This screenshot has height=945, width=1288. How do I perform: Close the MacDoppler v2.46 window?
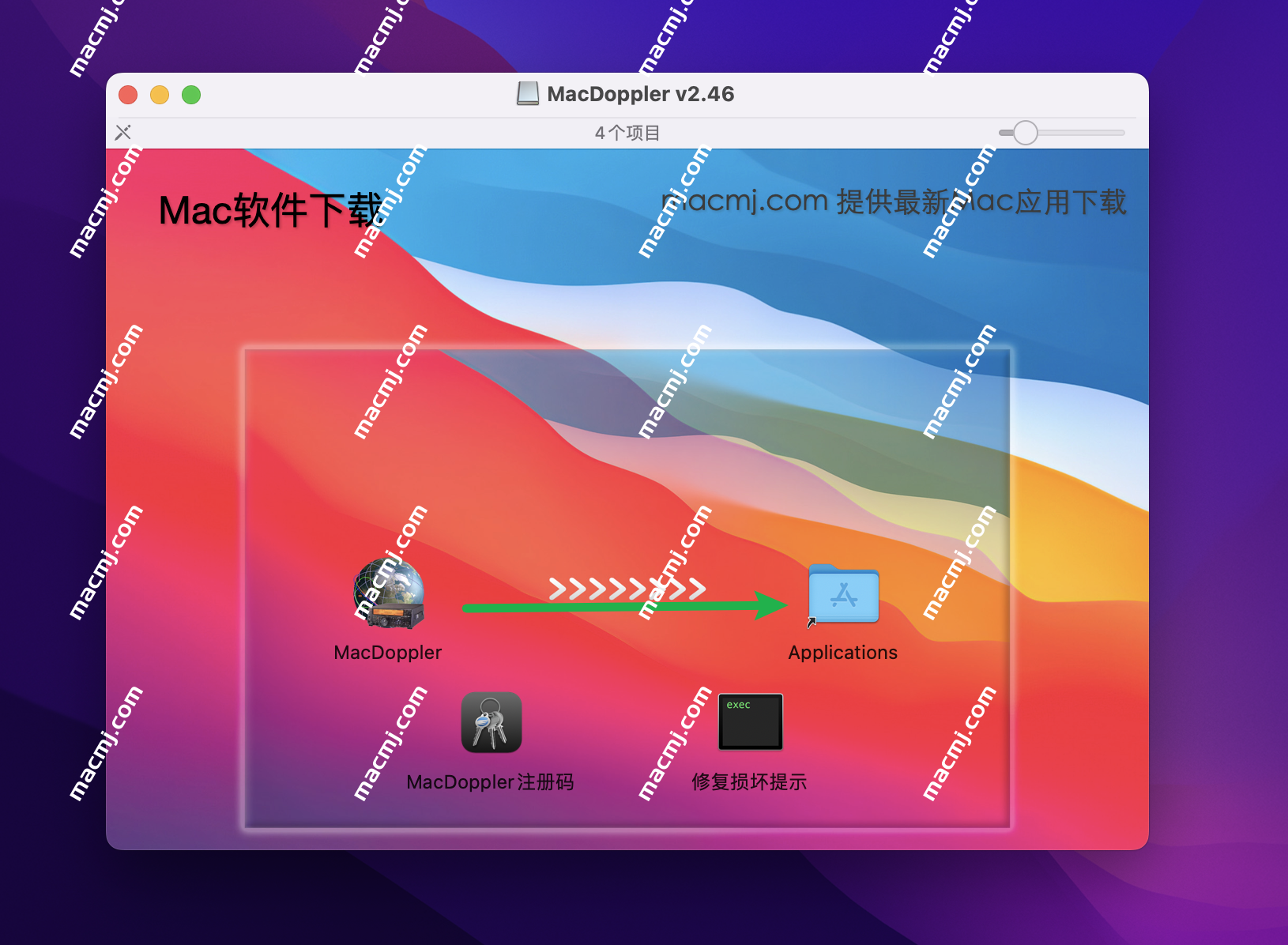[x=128, y=95]
